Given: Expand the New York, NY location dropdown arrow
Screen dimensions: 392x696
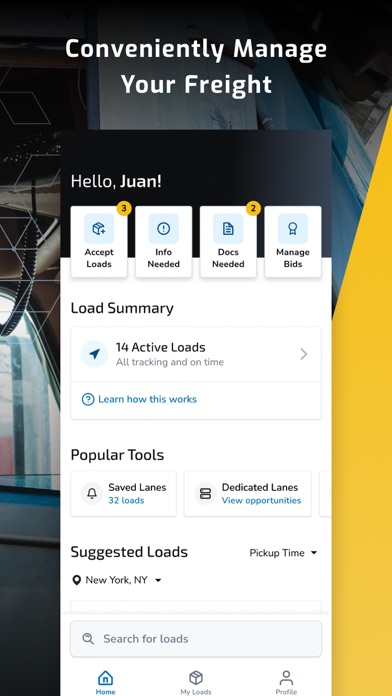Looking at the screenshot, I should click(158, 580).
